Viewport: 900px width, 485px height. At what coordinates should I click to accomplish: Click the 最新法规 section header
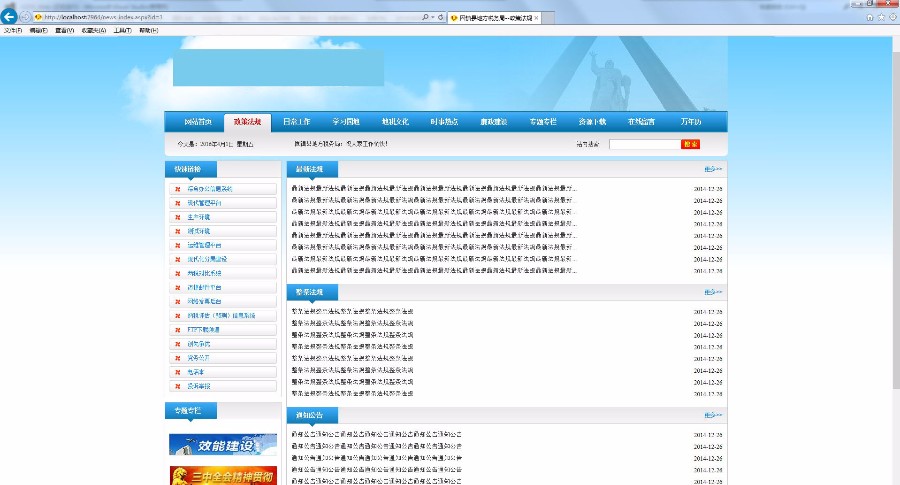[312, 169]
